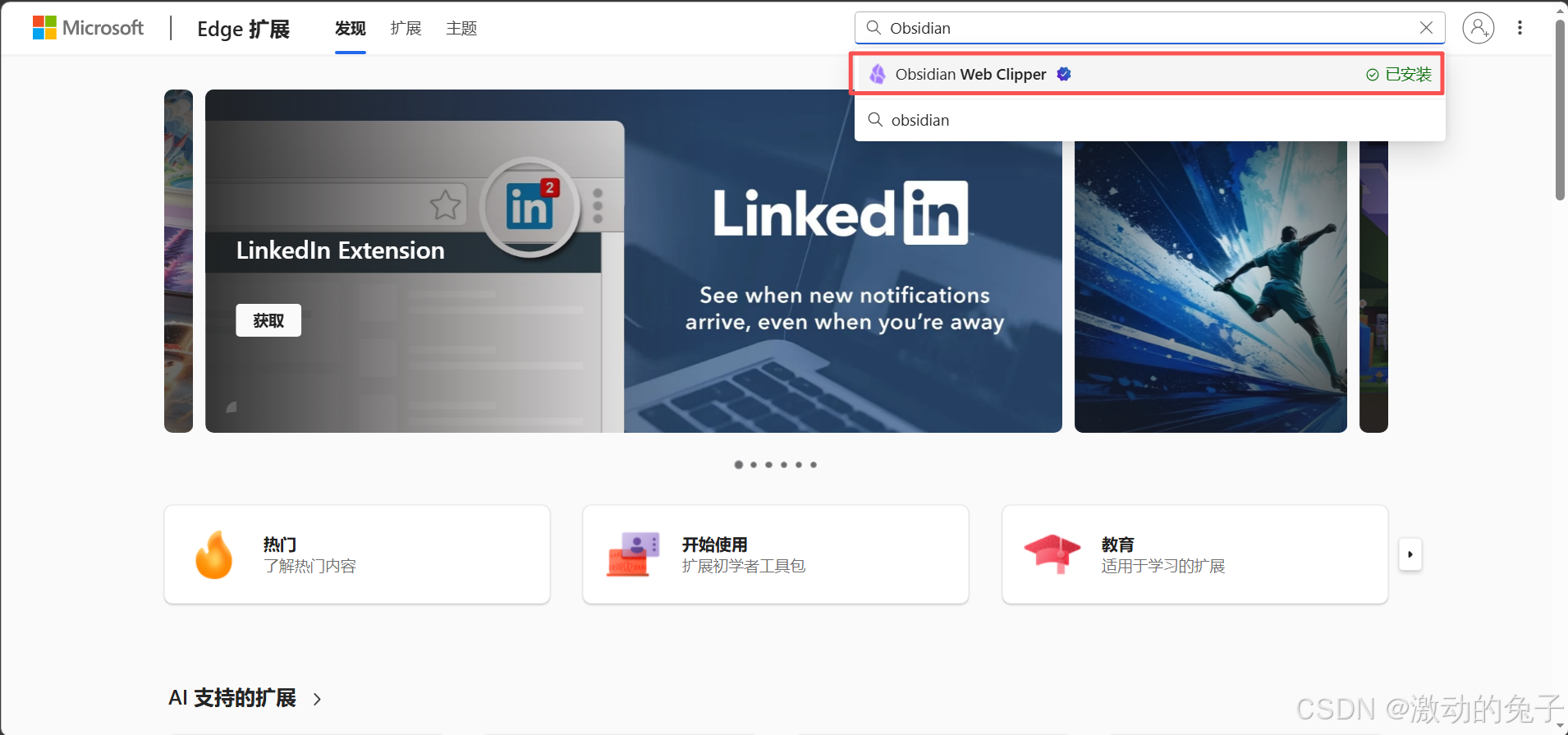Jump to the first carousel dot
Screen dimensions: 1568x735
[x=739, y=465]
